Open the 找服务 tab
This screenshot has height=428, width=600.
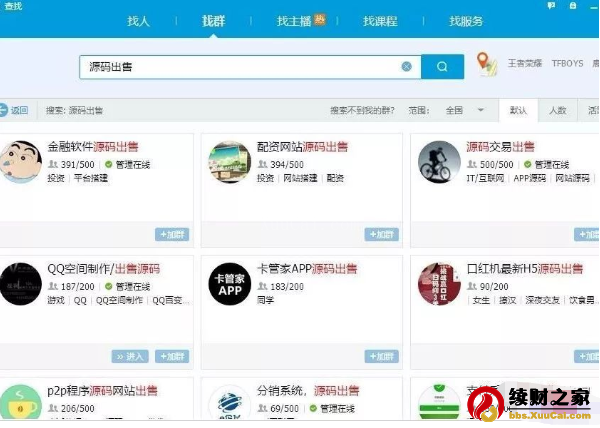[x=465, y=20]
